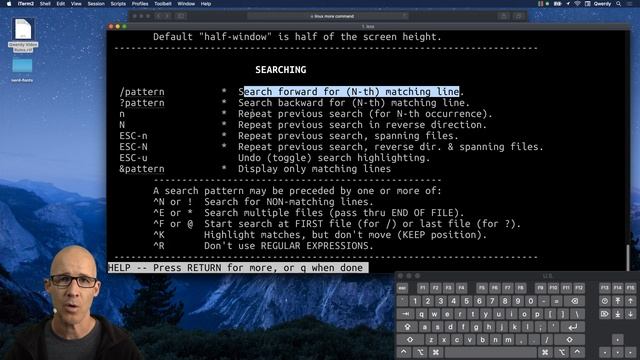Click the right shift key in Keyboard Viewer
The height and width of the screenshot is (360, 640).
tap(569, 340)
